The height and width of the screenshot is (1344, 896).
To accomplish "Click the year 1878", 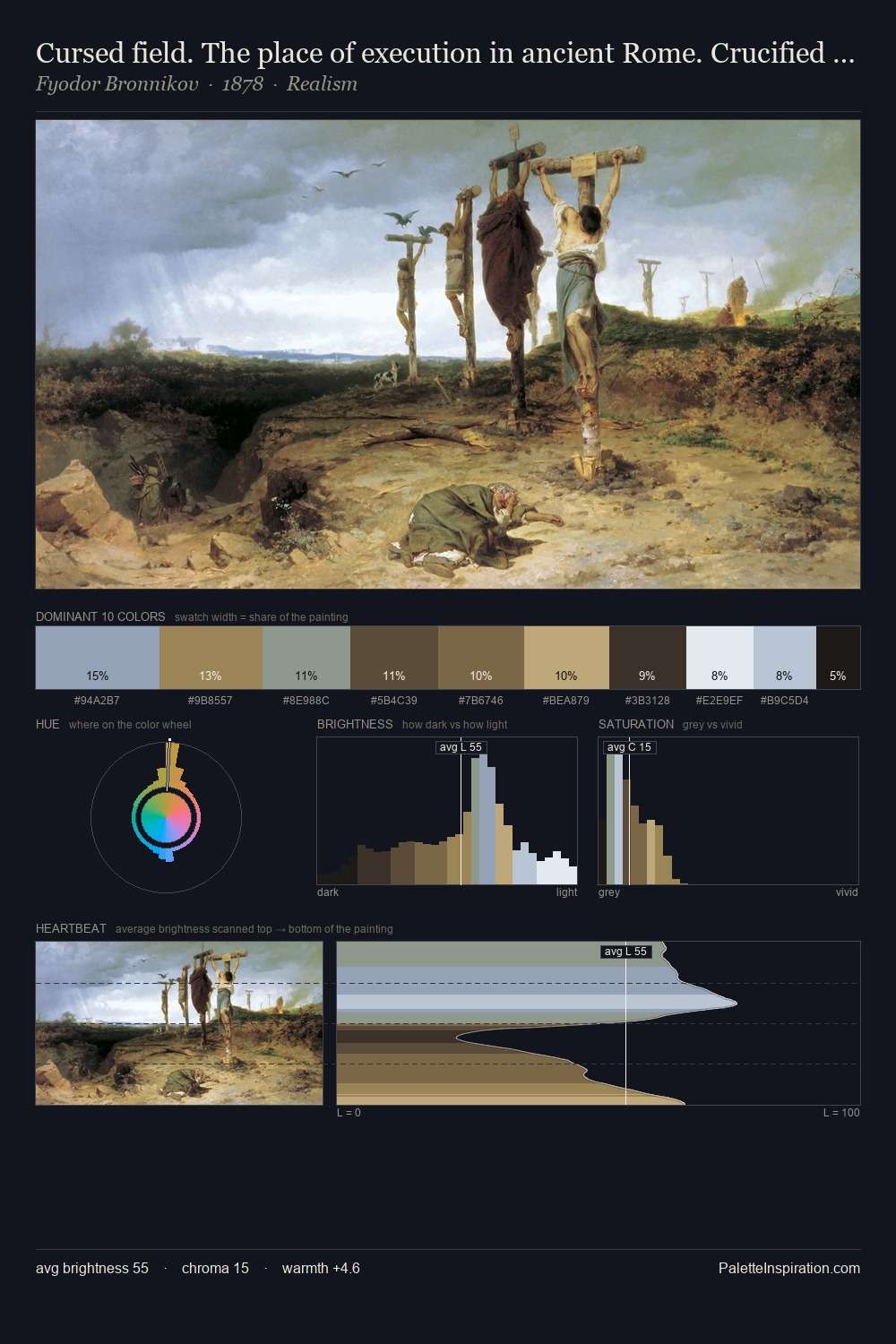I will point(242,84).
